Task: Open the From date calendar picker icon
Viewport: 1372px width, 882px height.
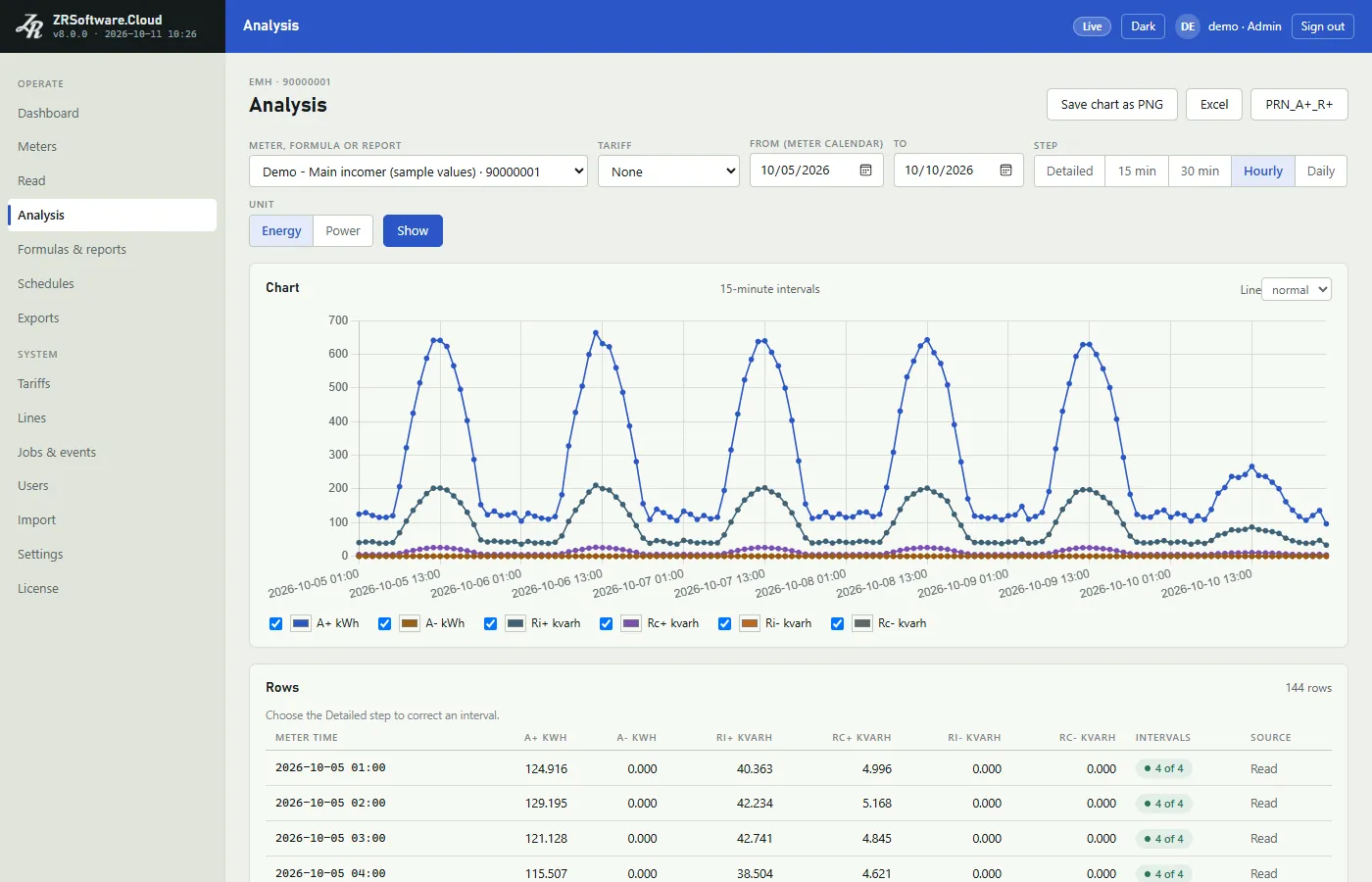Action: pyautogui.click(x=865, y=171)
